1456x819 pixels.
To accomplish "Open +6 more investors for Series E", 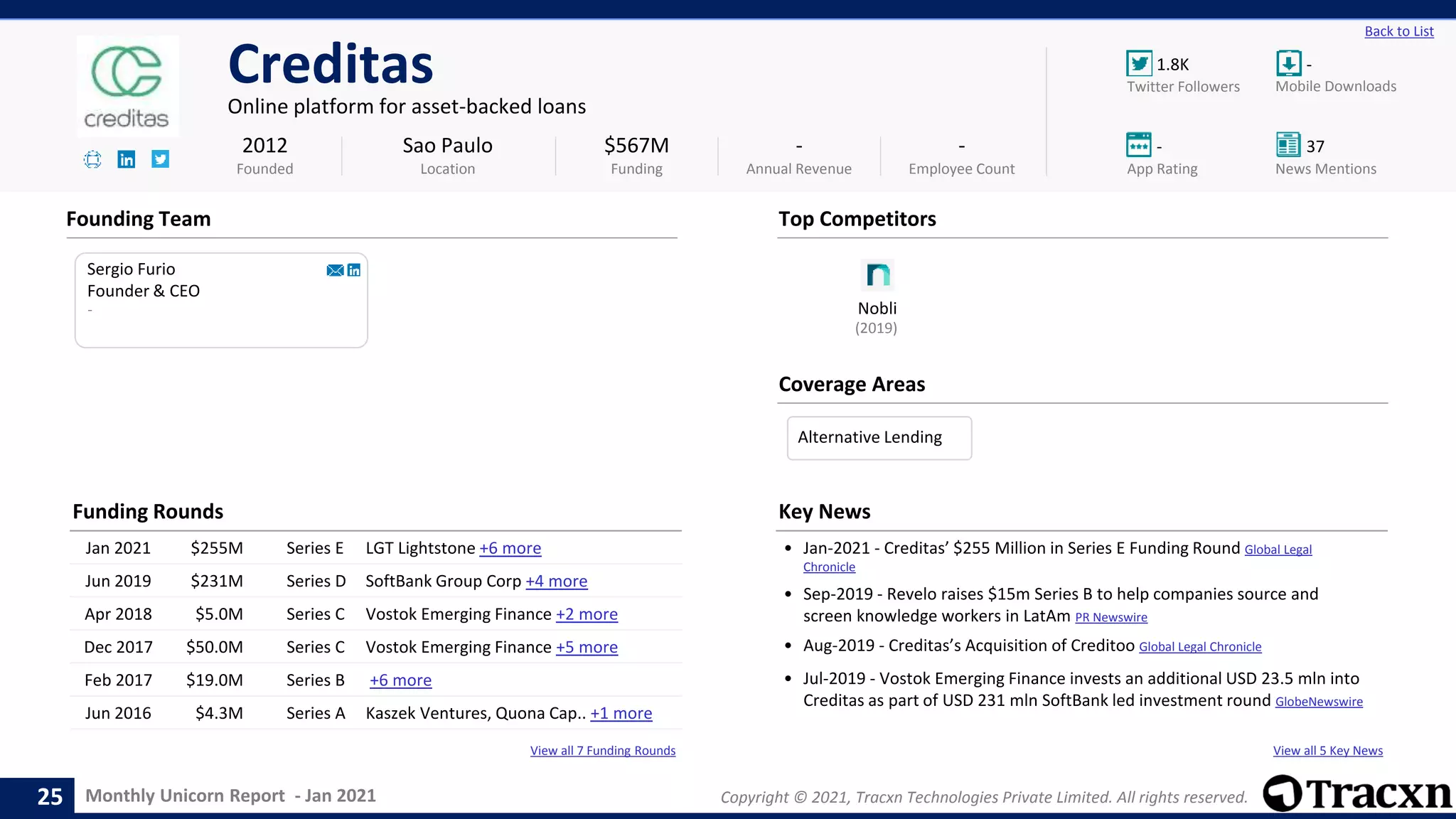I will (510, 548).
